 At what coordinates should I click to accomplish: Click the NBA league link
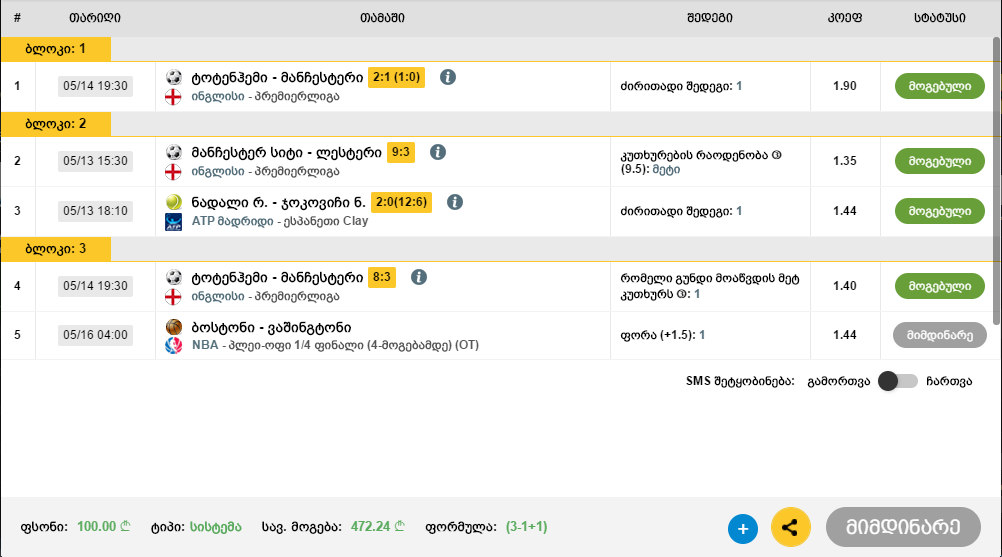[204, 345]
